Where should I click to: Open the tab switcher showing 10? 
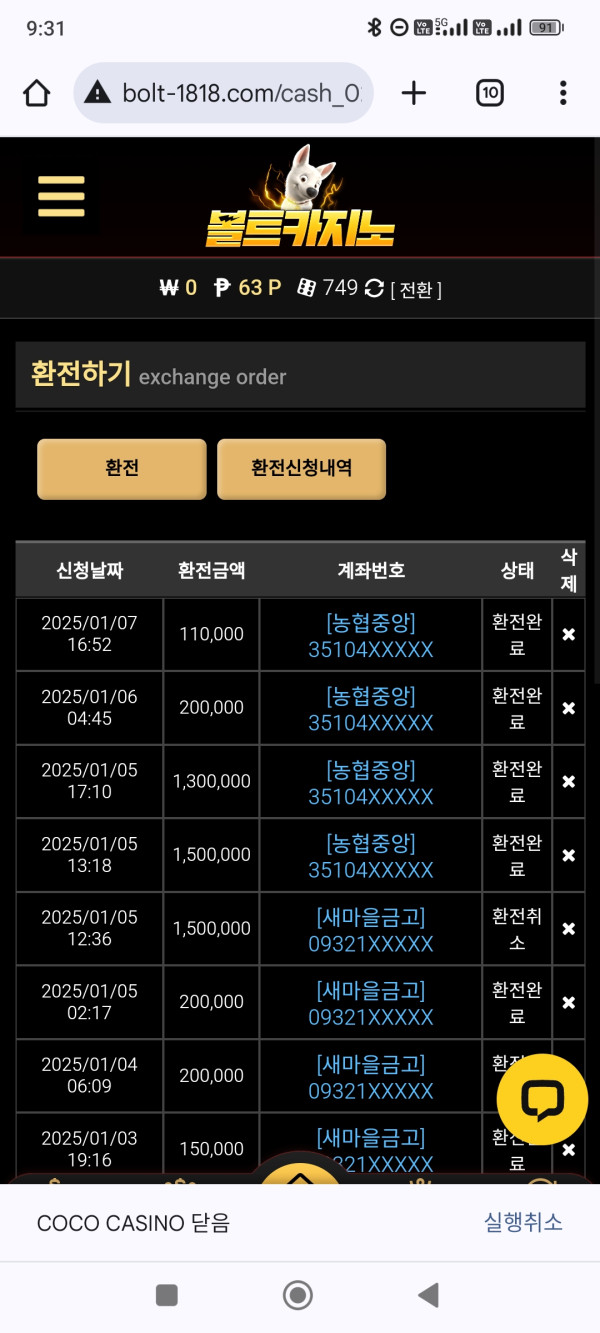coord(489,93)
